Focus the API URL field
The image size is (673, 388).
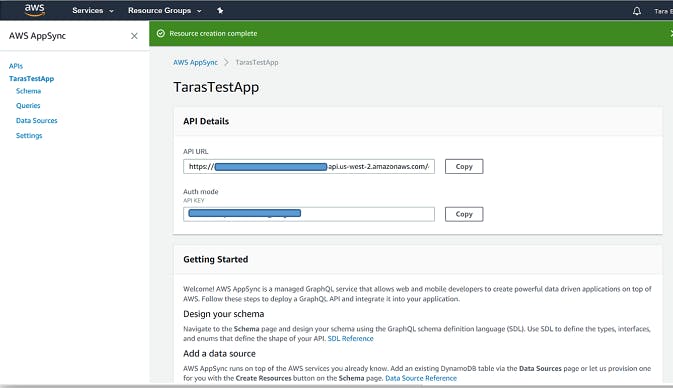click(x=309, y=167)
